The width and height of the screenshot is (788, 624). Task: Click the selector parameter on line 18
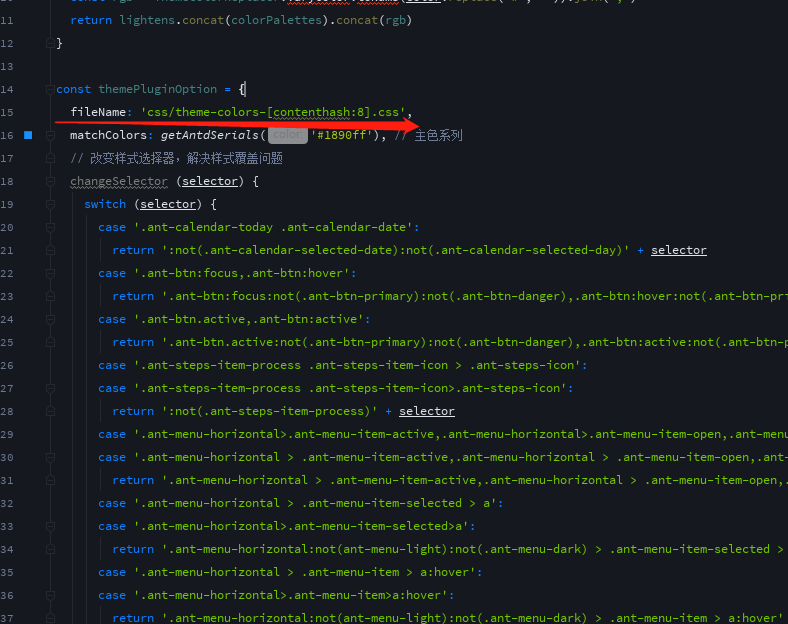point(210,181)
